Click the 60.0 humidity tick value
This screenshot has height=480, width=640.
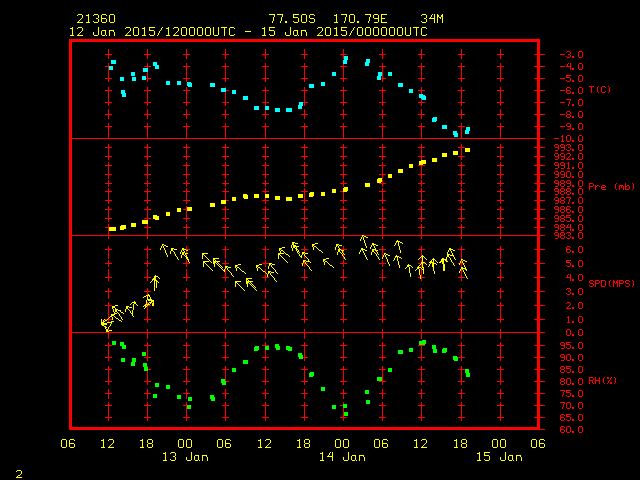point(572,430)
